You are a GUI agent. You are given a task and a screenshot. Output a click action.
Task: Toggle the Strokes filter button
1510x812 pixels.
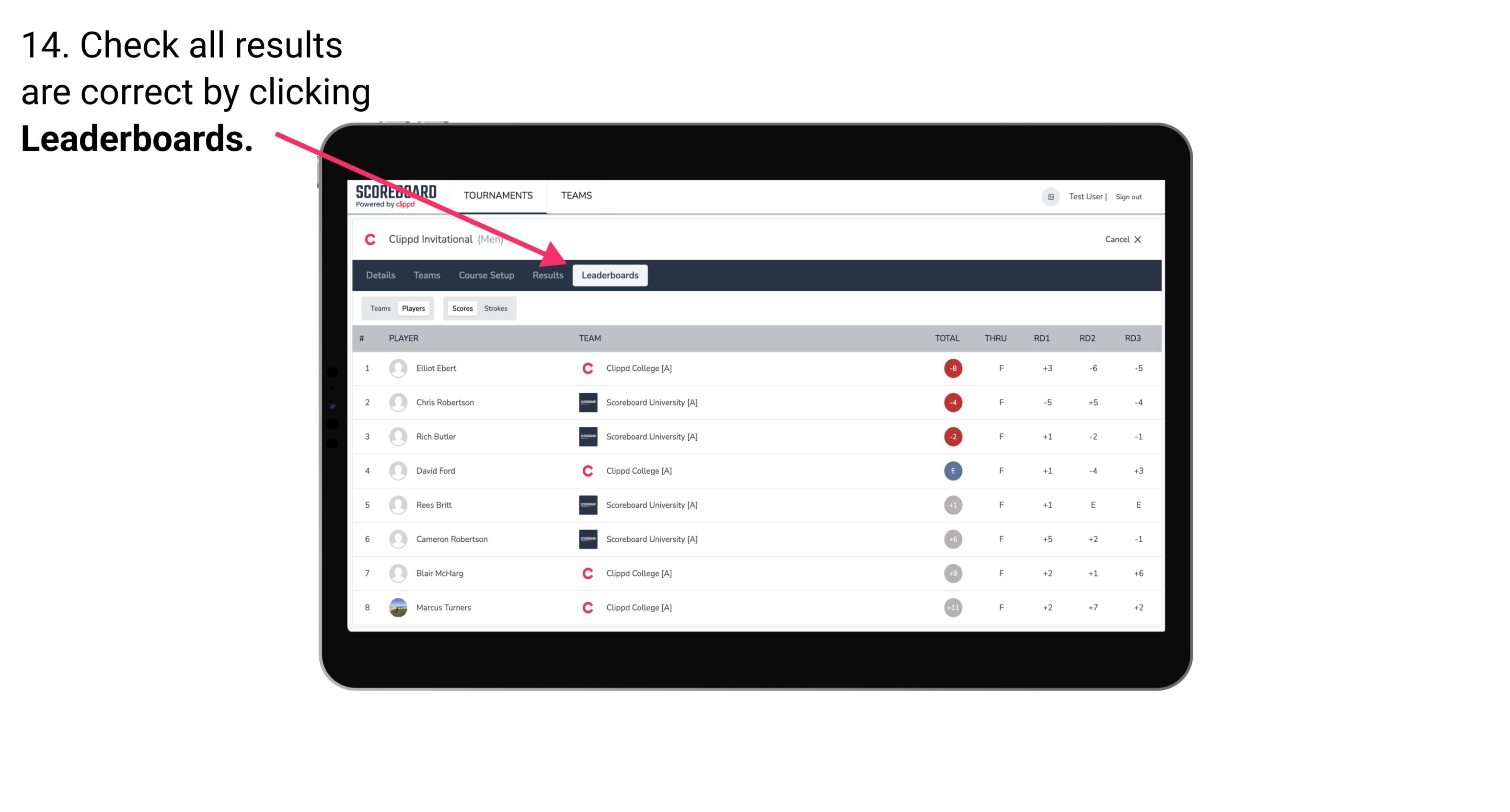tap(496, 308)
